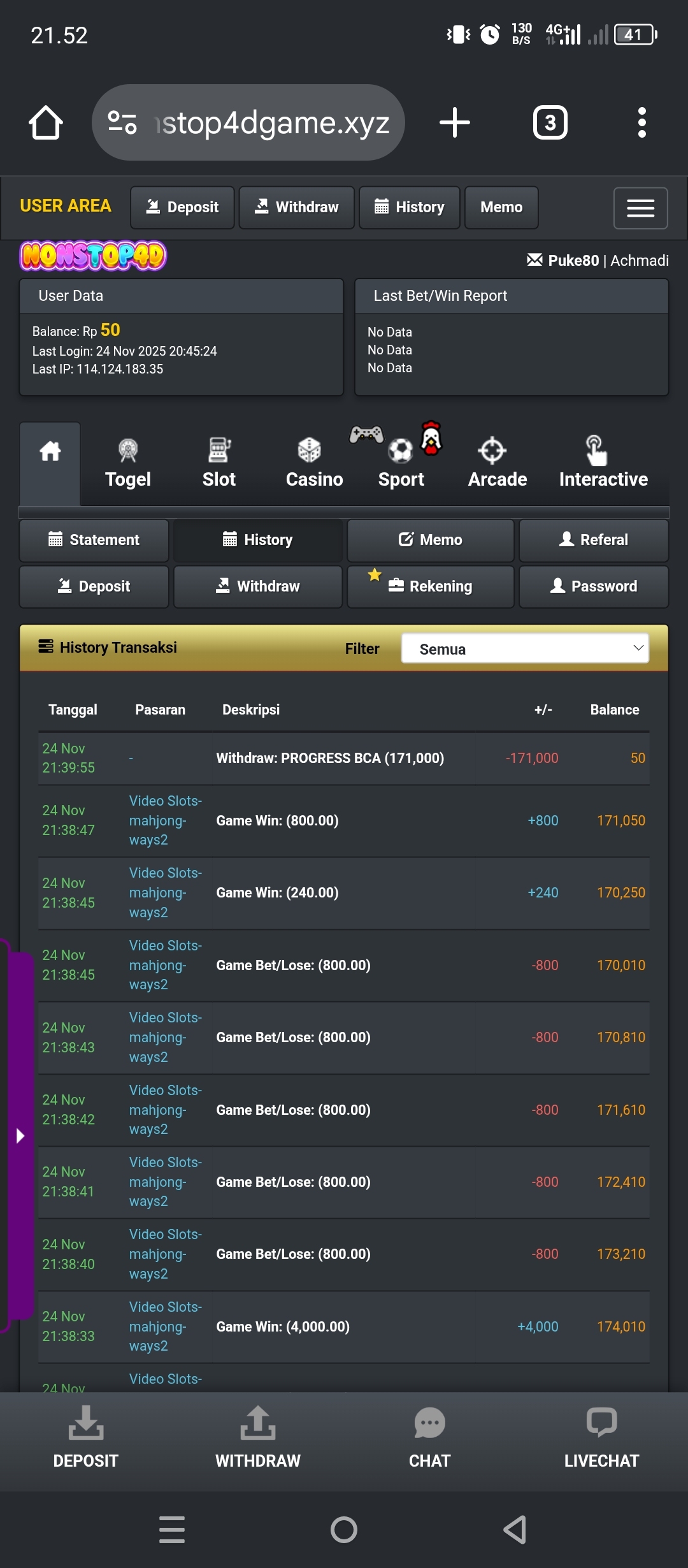The image size is (688, 1568).
Task: Tap Android recent apps button
Action: click(x=172, y=1530)
